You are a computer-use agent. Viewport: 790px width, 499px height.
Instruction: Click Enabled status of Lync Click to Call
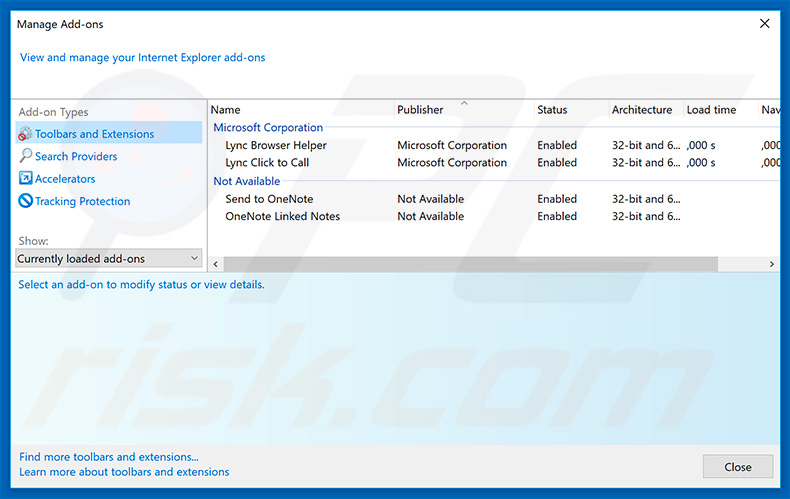557,162
